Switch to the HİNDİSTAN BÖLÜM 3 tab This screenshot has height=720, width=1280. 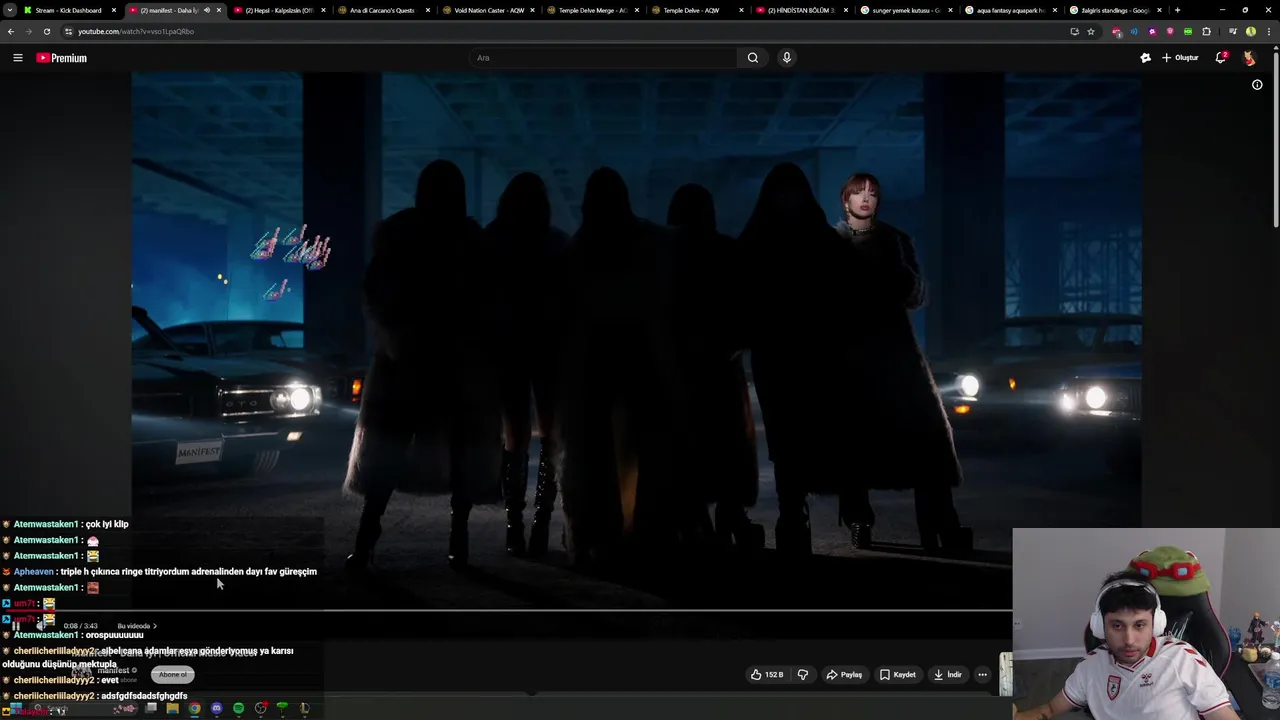800,10
